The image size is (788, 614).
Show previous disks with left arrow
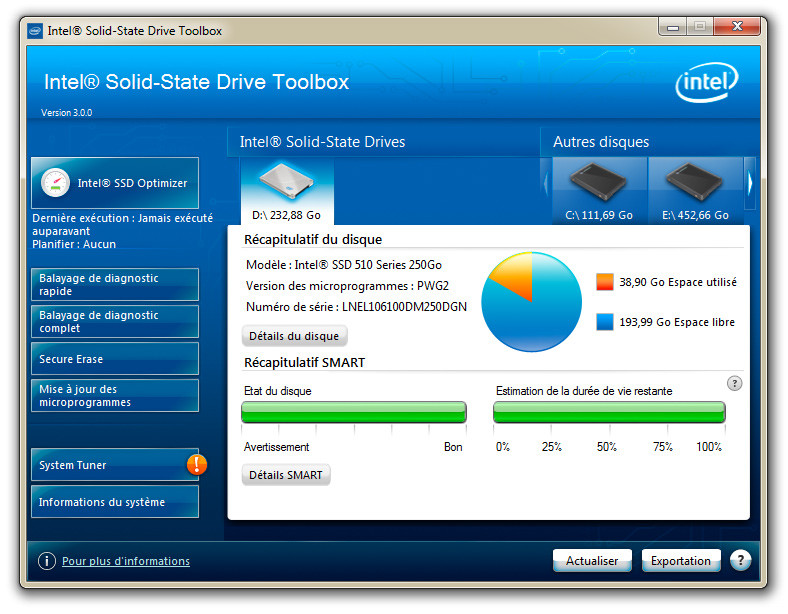coord(546,183)
